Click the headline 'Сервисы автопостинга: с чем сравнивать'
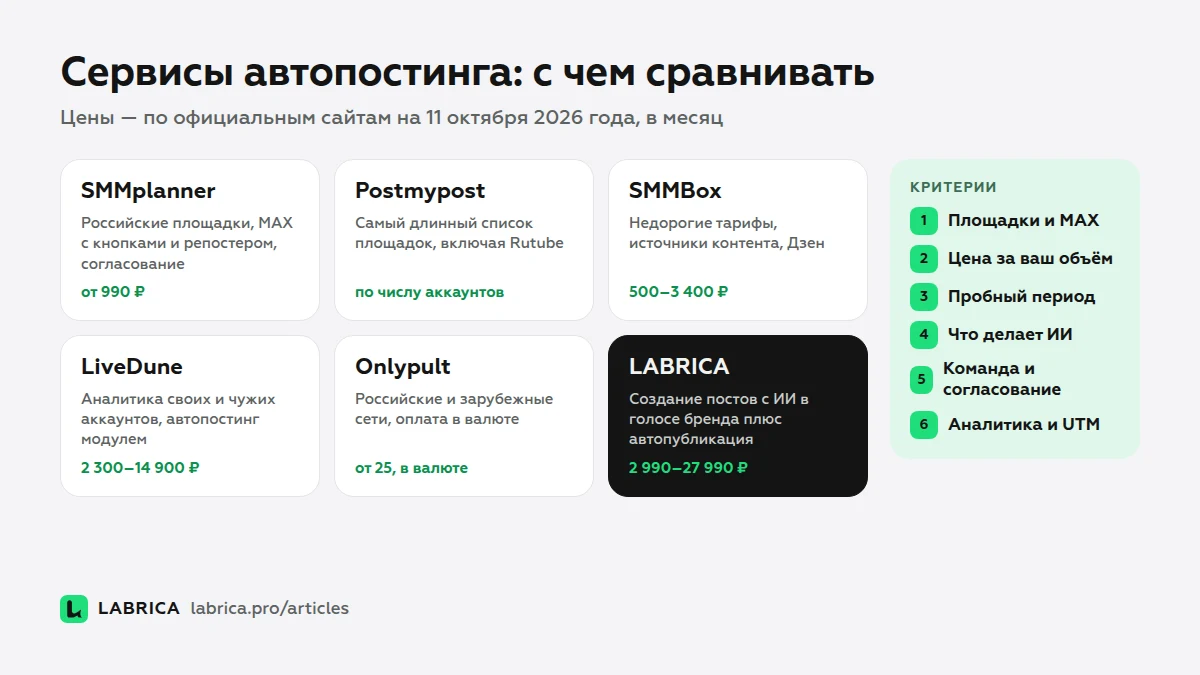Screen dimensions: 1200x675 (467, 73)
